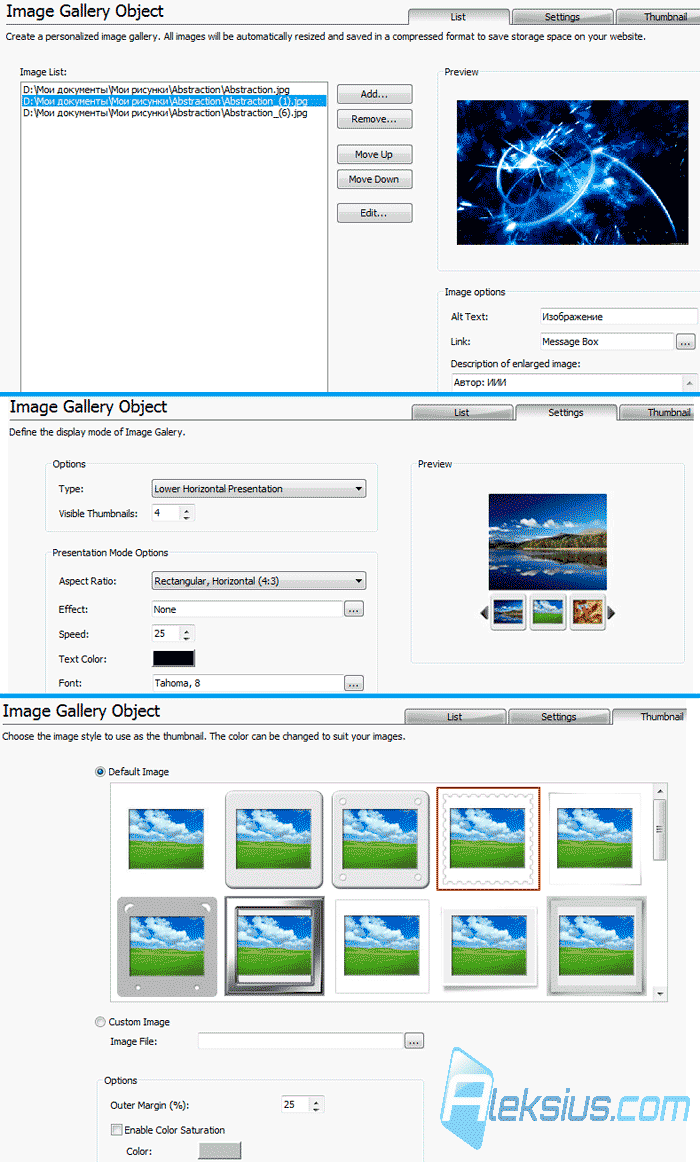This screenshot has height=1162, width=700.
Task: Open Font picker button next to Tahoma
Action: (x=354, y=683)
